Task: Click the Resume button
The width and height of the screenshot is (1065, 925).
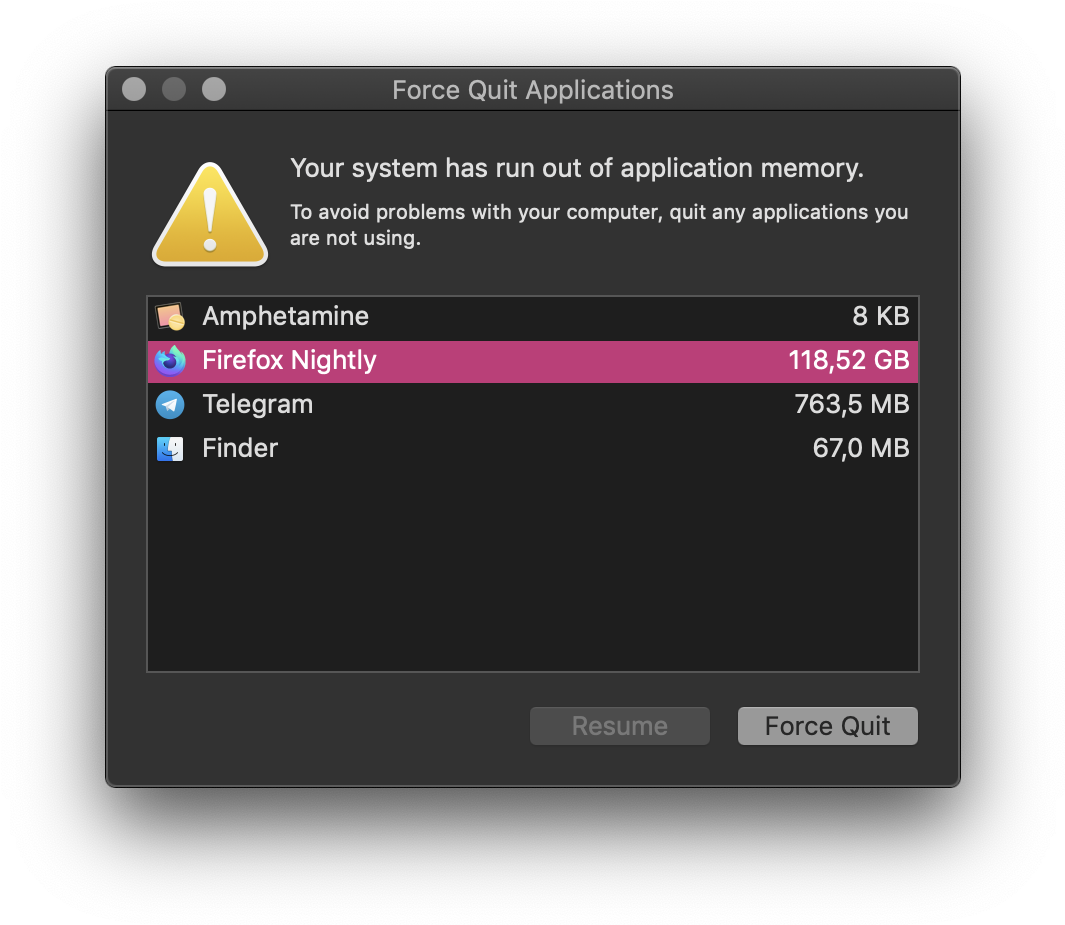Action: pos(619,726)
